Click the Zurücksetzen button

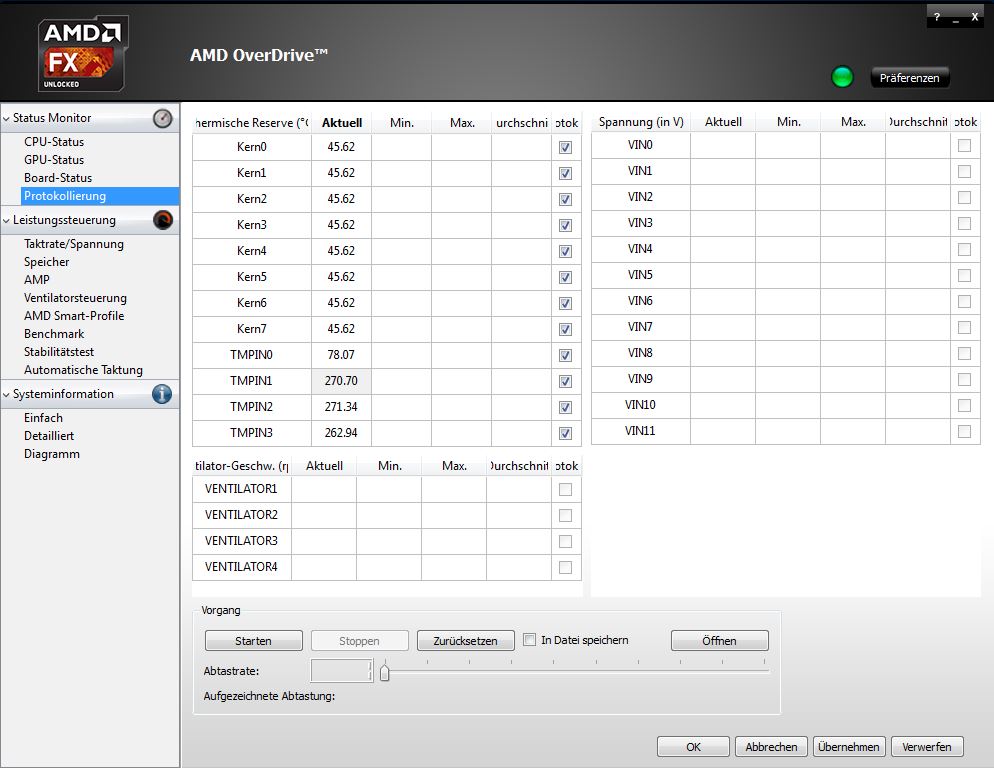tap(465, 641)
